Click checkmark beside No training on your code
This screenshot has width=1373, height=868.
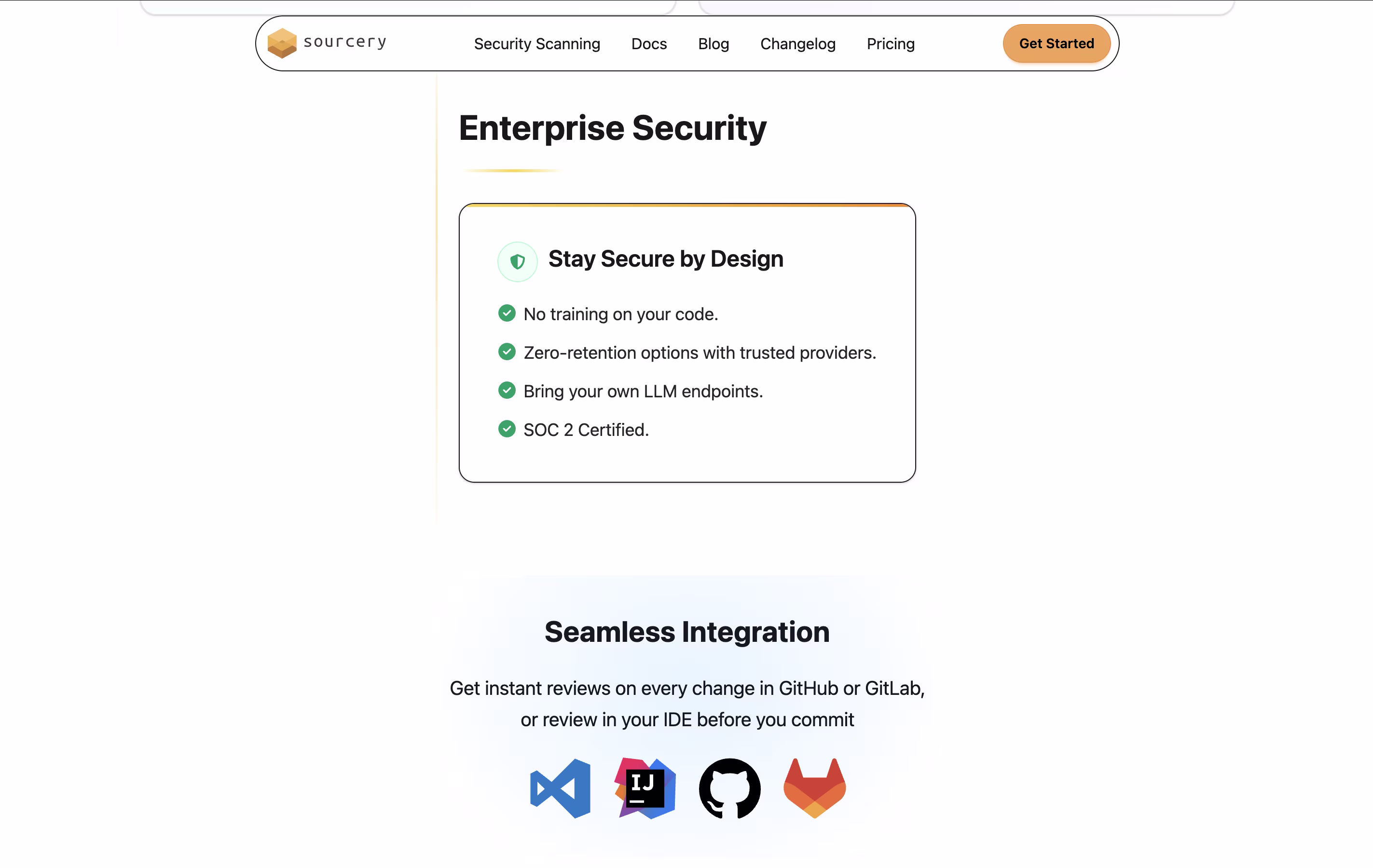(507, 313)
